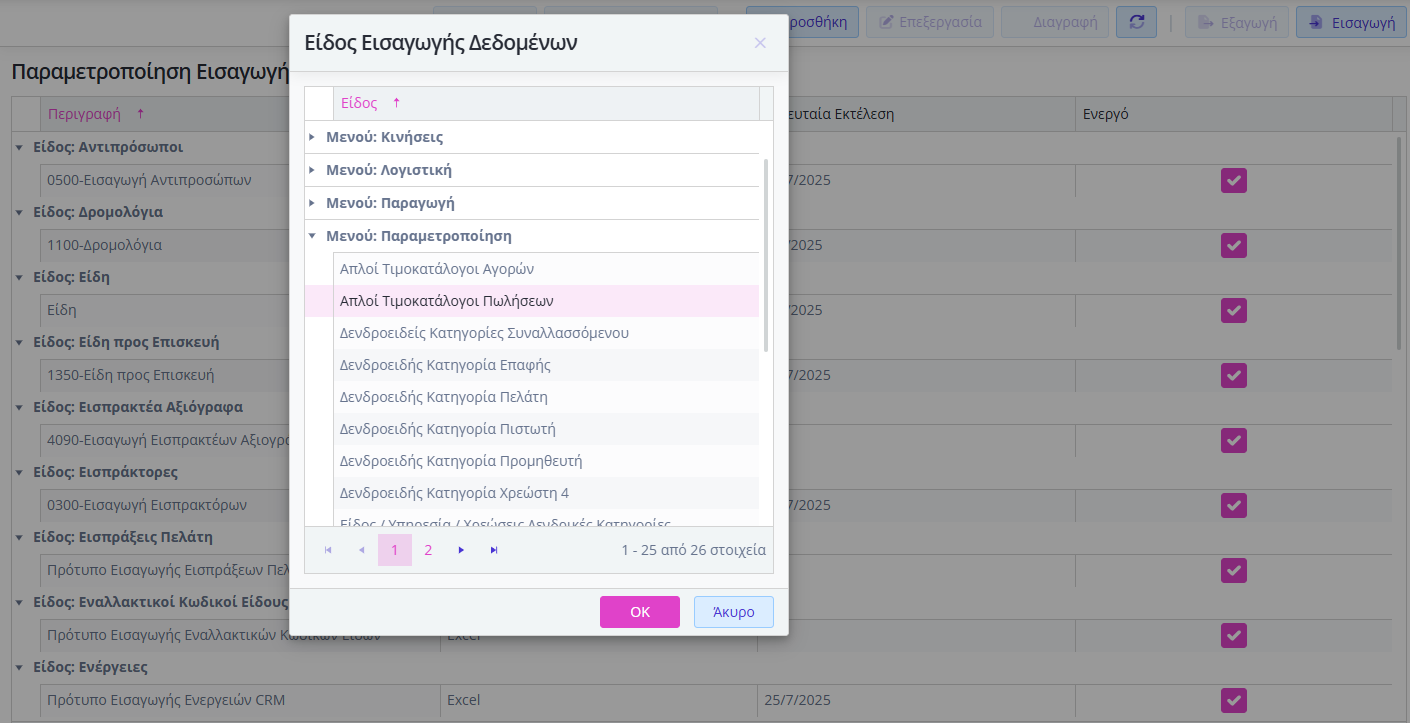Toggle Ενεργό checkbox for 1100-Δρομολόγια row
The image size is (1410, 723).
click(1233, 245)
